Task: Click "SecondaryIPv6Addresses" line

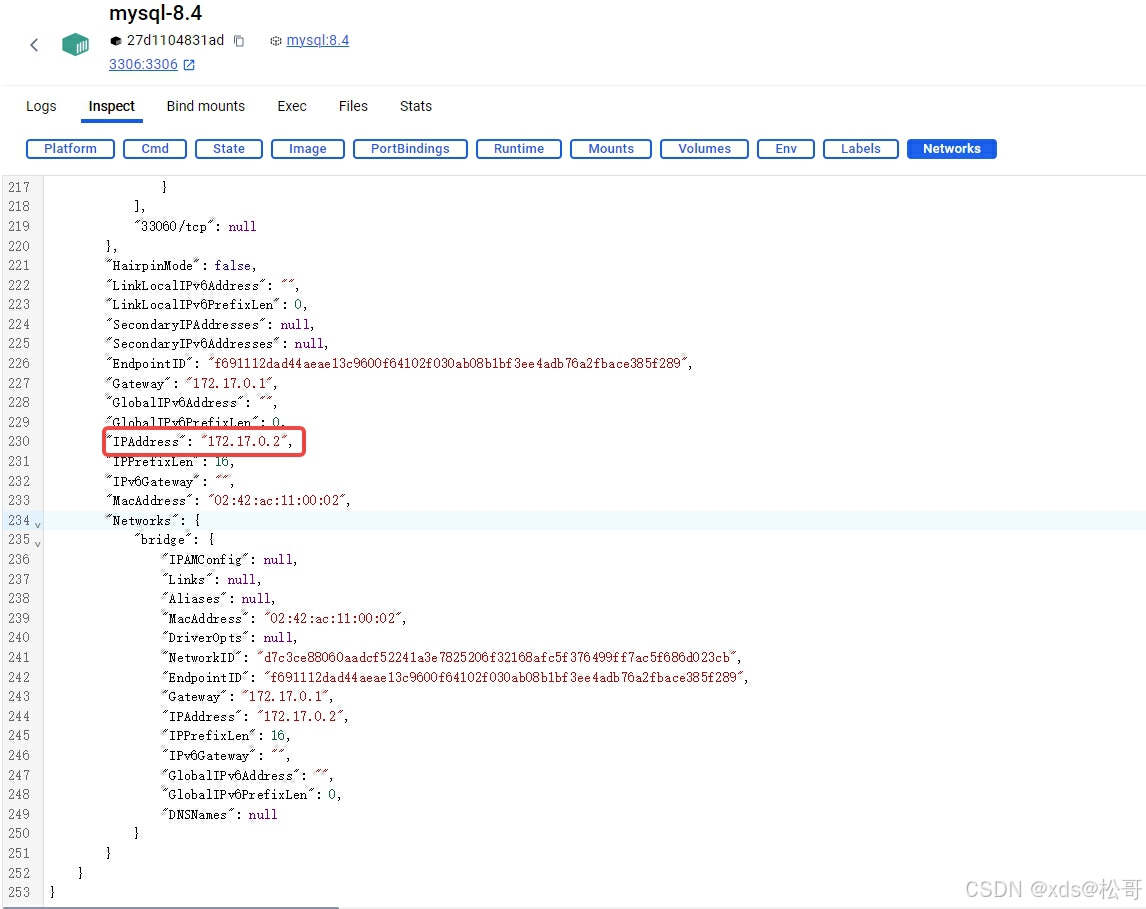Action: coord(217,343)
